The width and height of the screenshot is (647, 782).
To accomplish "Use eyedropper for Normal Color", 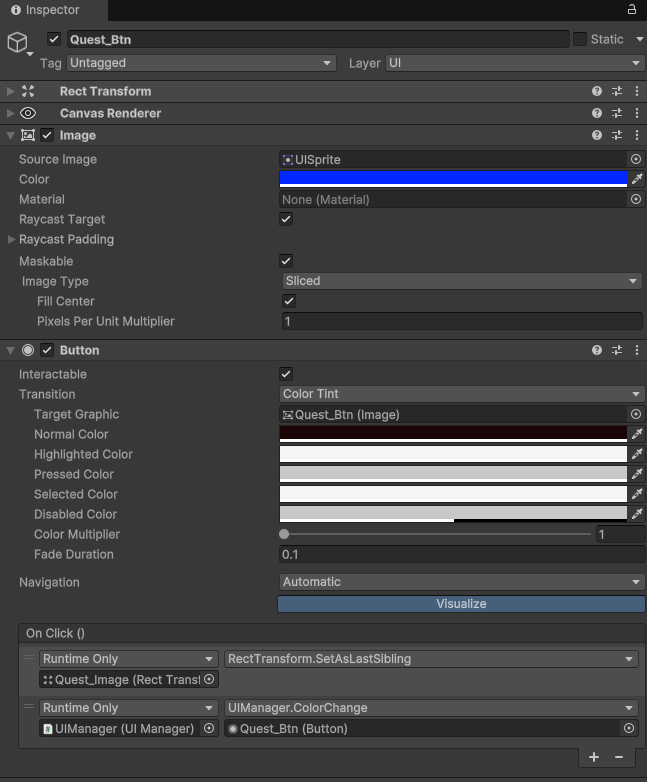I will click(x=637, y=434).
